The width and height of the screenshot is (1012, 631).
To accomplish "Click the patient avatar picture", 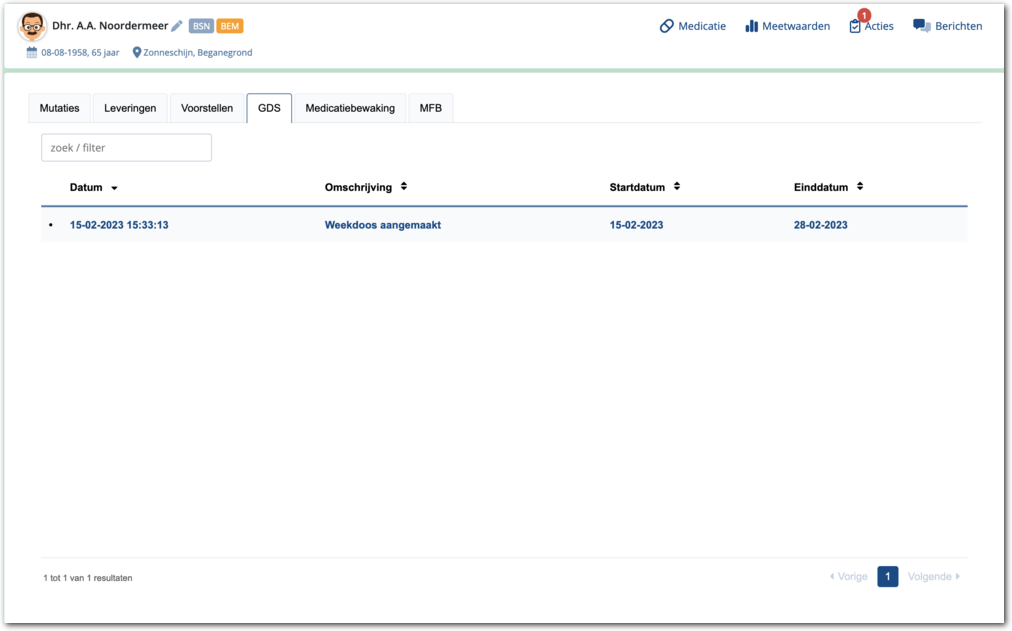I will click(32, 27).
